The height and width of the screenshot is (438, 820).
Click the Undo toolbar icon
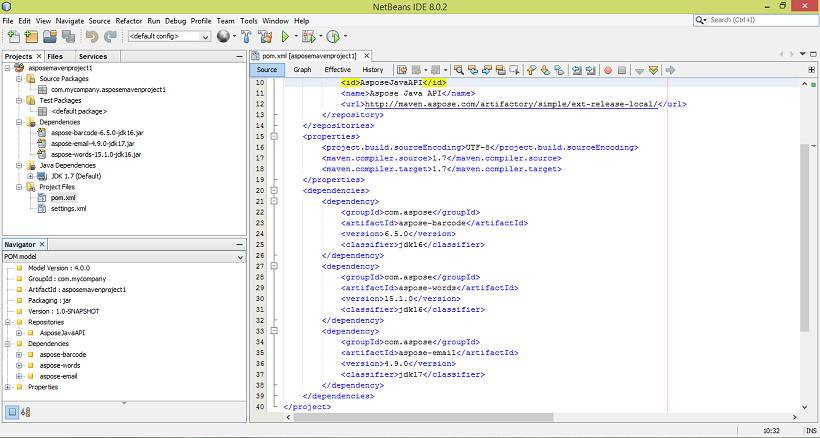pyautogui.click(x=92, y=36)
